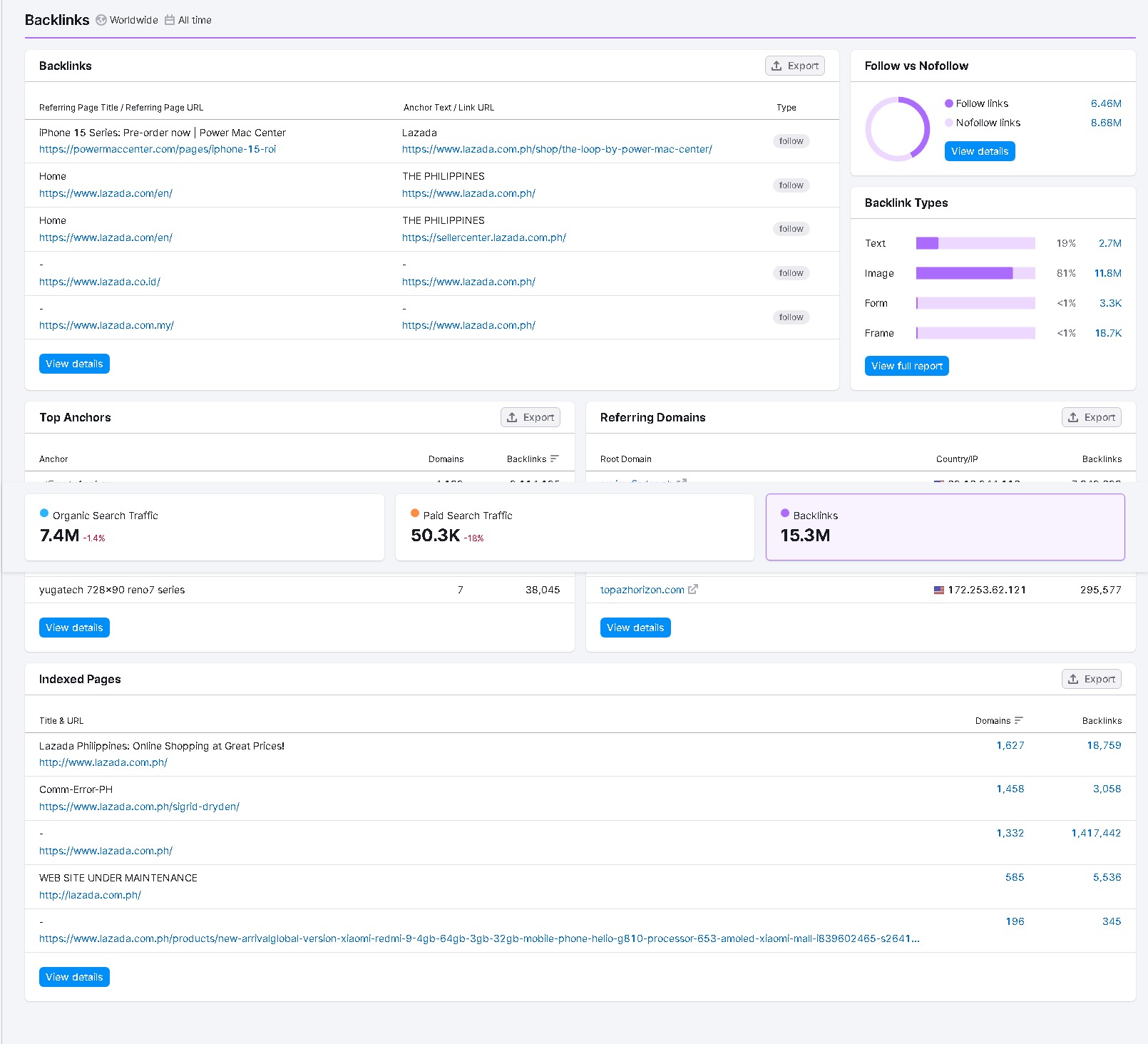Viewport: 1148px width, 1044px height.
Task: Open the 18.7K Frame backlinks count
Action: click(x=1108, y=333)
